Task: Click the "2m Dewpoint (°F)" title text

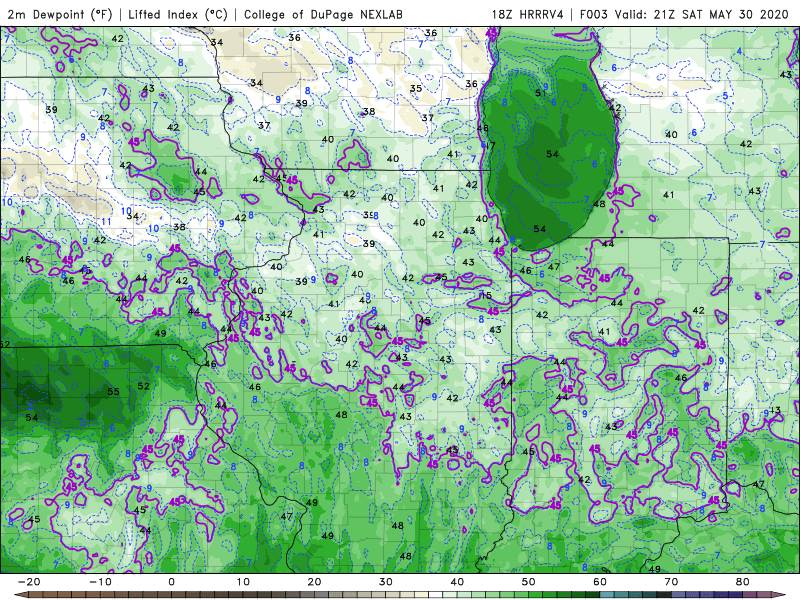Action: pyautogui.click(x=60, y=14)
